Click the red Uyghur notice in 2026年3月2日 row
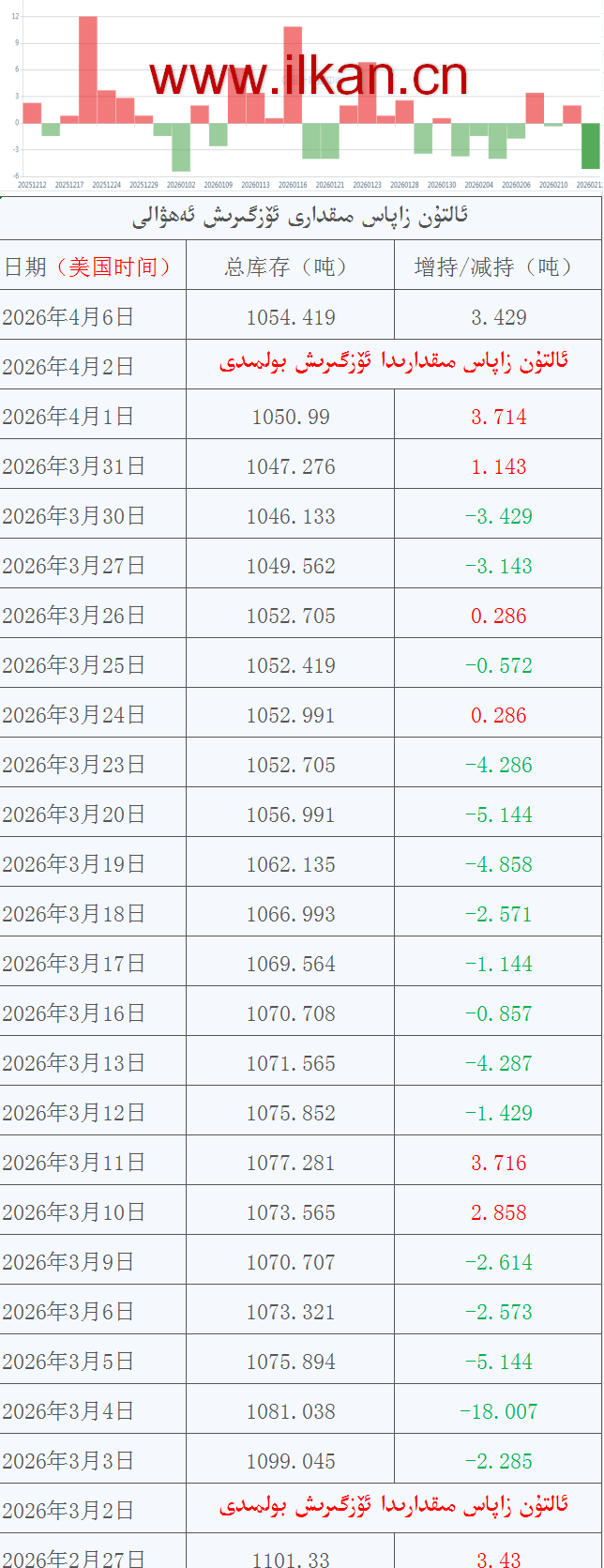Image resolution: width=604 pixels, height=1568 pixels. pyautogui.click(x=394, y=1506)
